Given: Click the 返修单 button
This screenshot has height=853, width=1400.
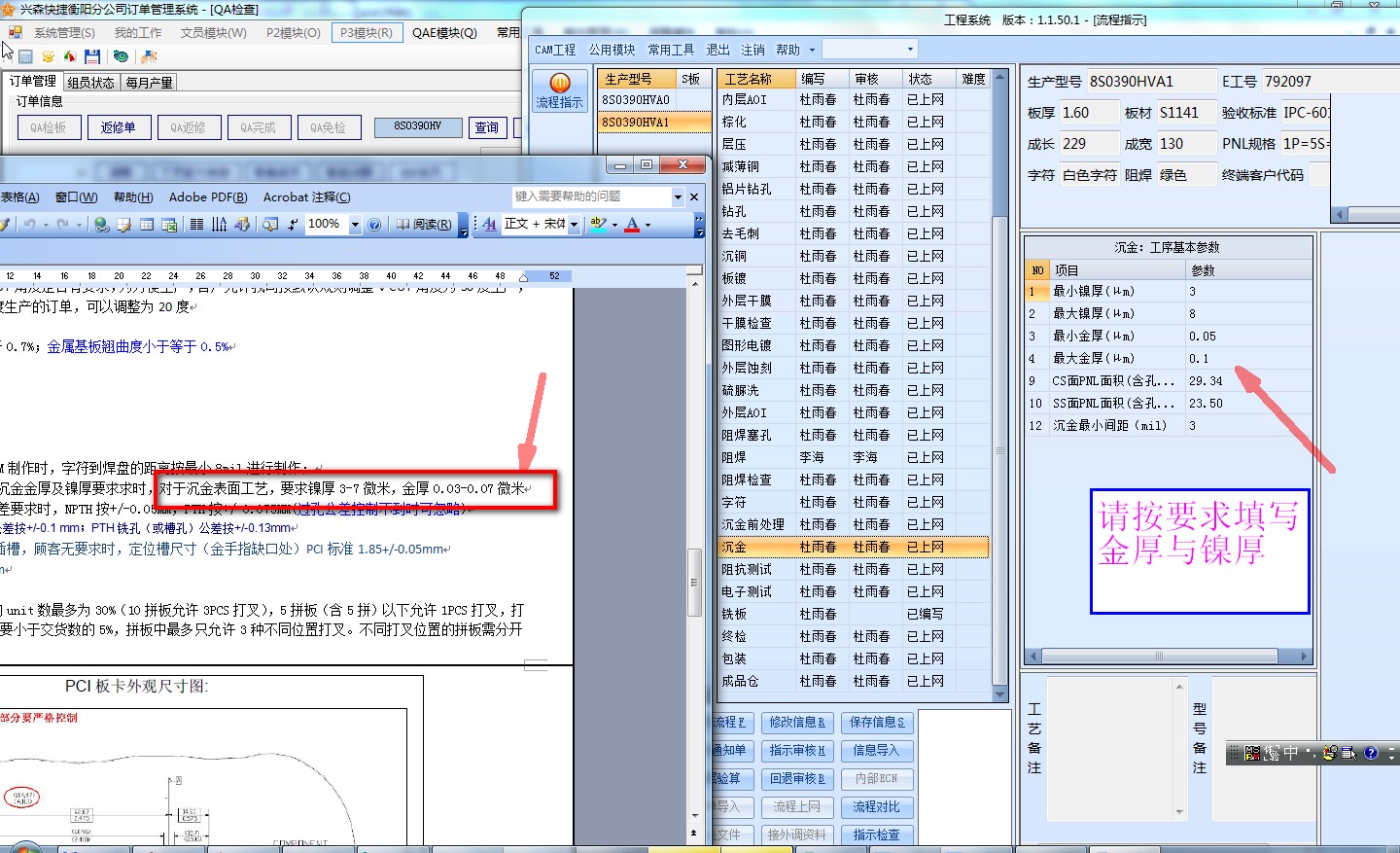Looking at the screenshot, I should click(118, 127).
